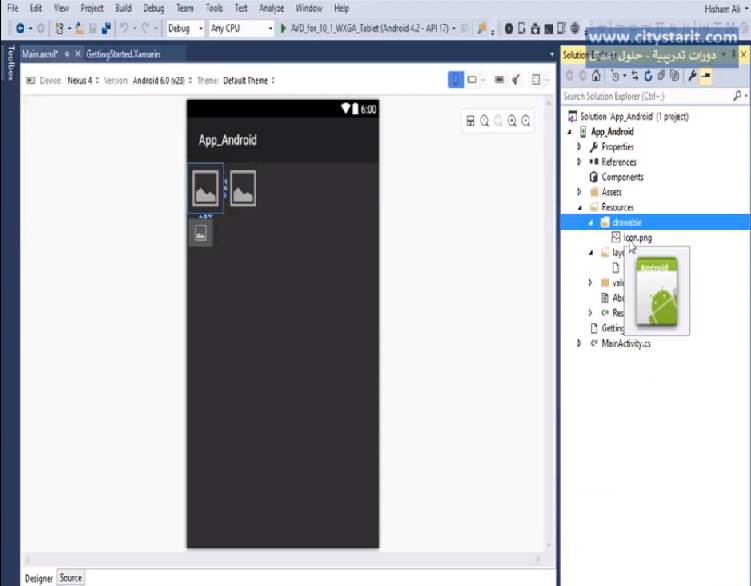
Task: Click the undo toolbar icon
Action: click(124, 29)
